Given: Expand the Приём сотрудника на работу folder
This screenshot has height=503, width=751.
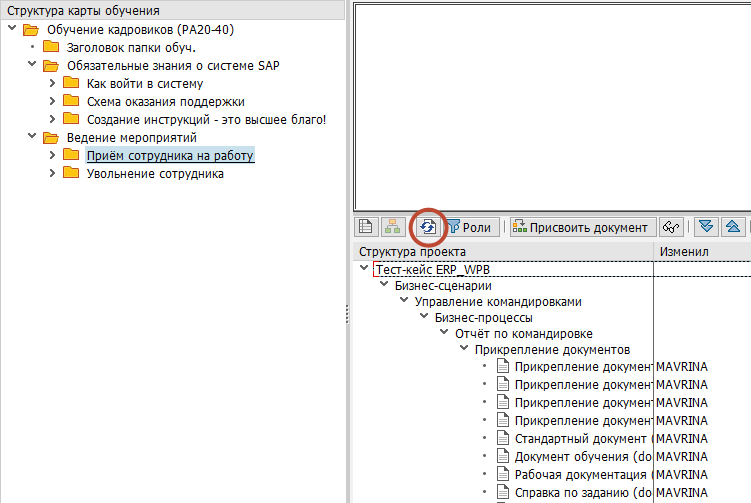Looking at the screenshot, I should [52, 155].
